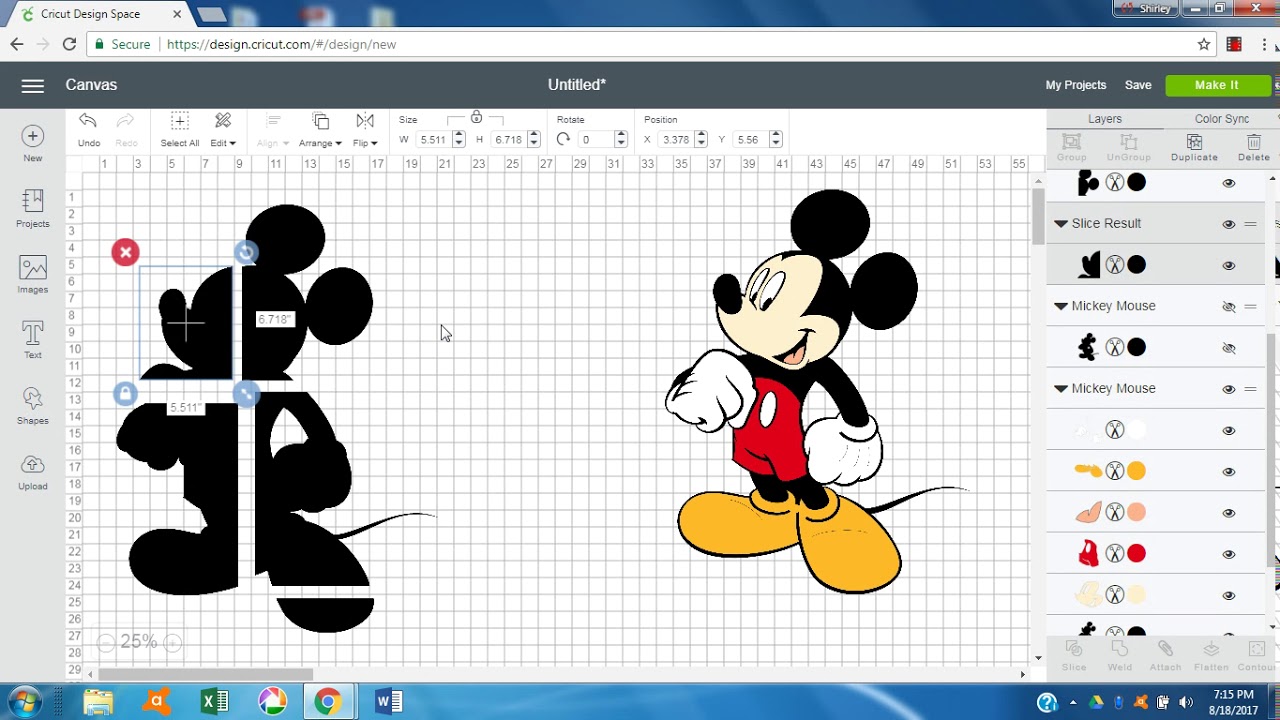1280x720 pixels.
Task: Click the lock handle on selection
Action: 125,394
